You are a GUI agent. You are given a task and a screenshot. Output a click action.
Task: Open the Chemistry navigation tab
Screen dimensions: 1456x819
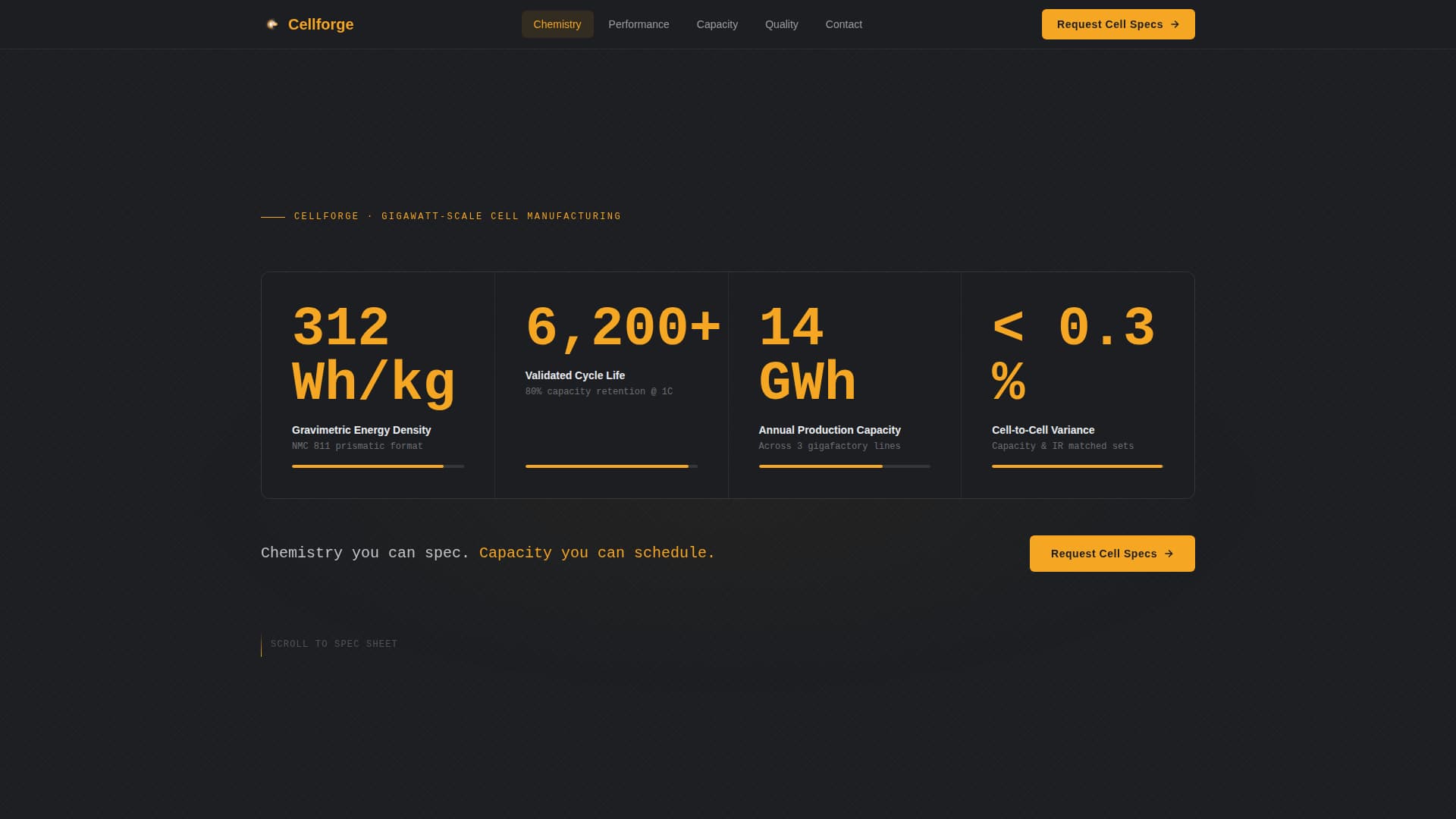click(x=557, y=24)
